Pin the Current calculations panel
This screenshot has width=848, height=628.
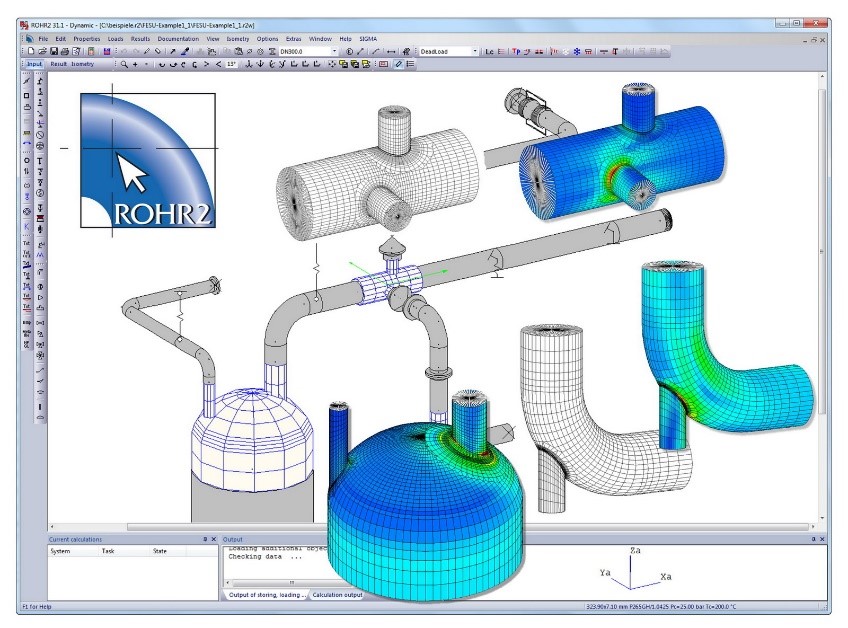point(205,539)
